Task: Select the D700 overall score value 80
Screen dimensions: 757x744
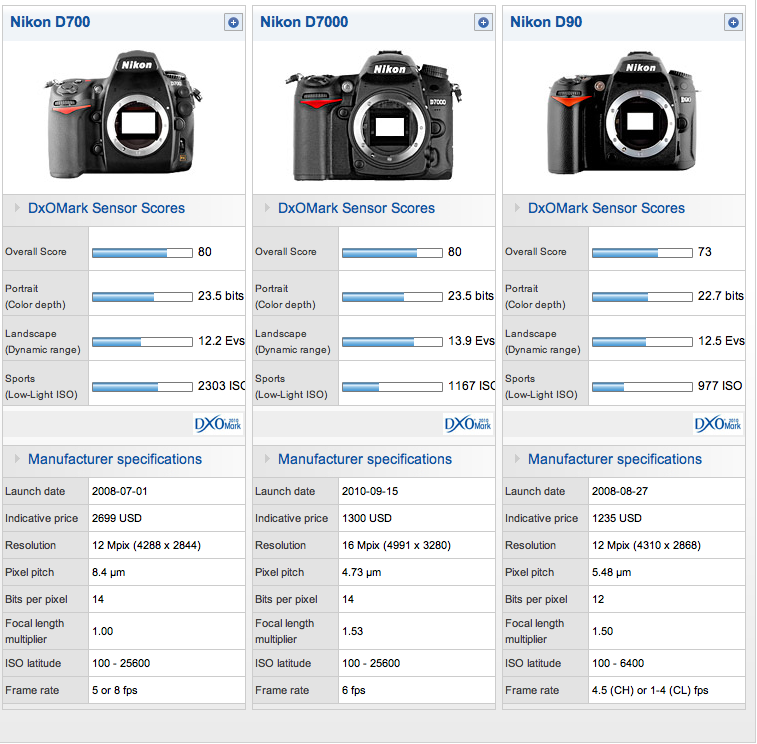Action: tap(205, 252)
